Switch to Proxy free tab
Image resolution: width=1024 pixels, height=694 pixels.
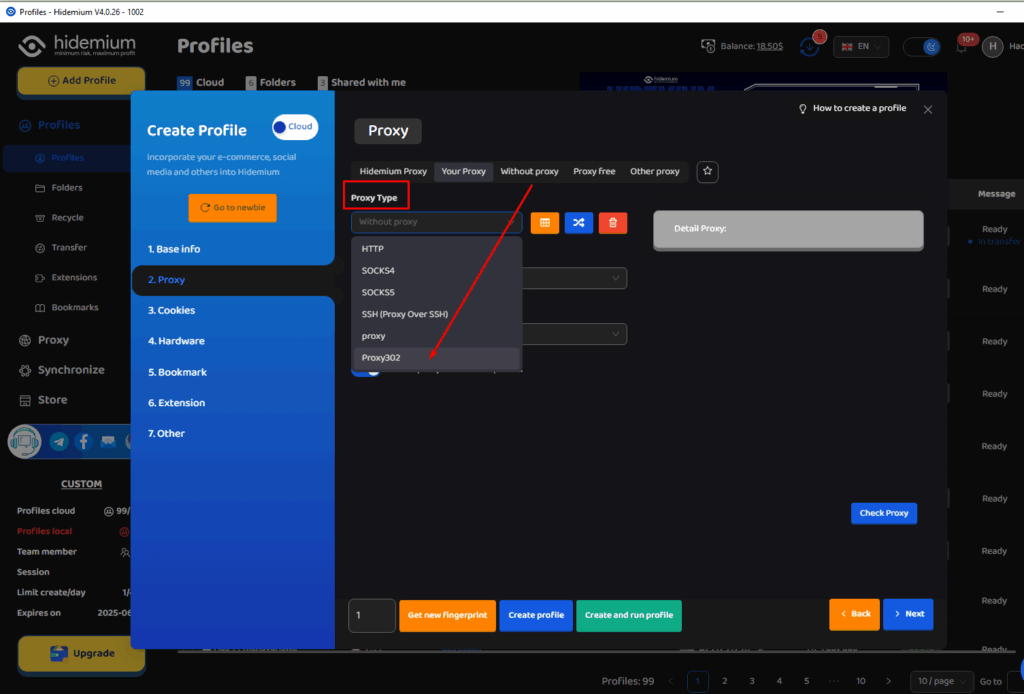click(x=594, y=172)
